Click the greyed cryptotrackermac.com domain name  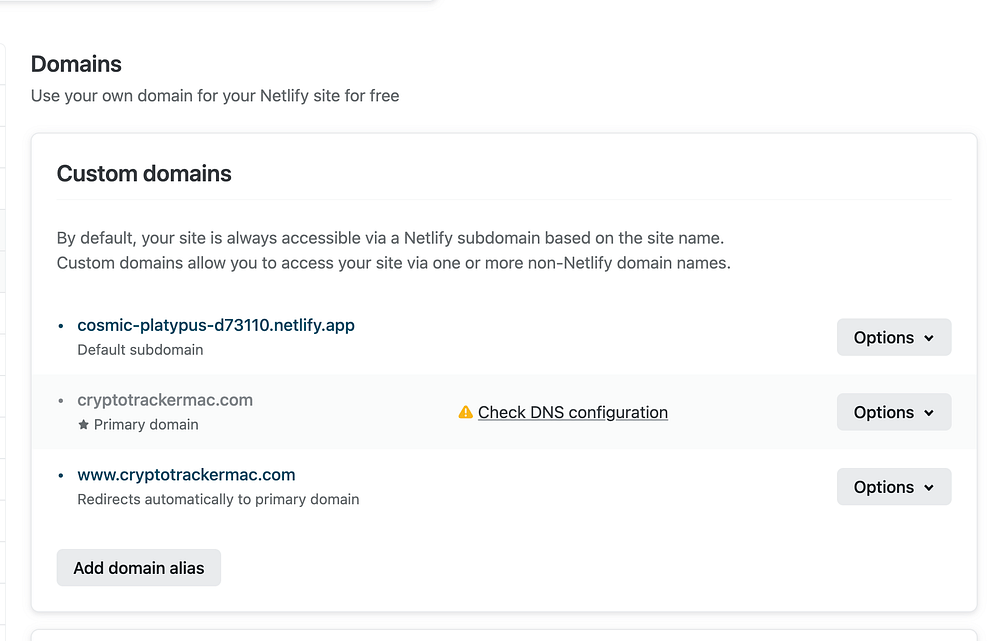165,400
